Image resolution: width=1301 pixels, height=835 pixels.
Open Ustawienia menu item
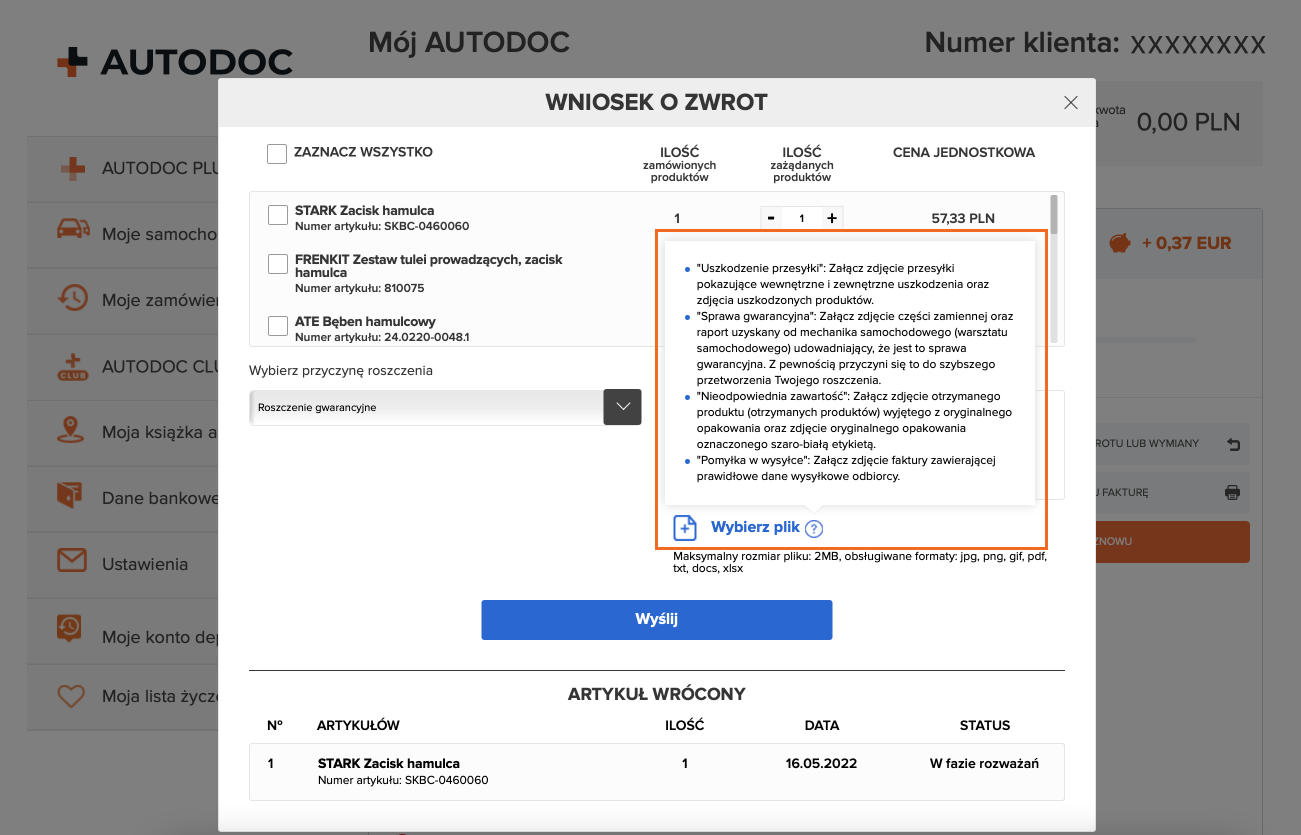click(x=123, y=564)
